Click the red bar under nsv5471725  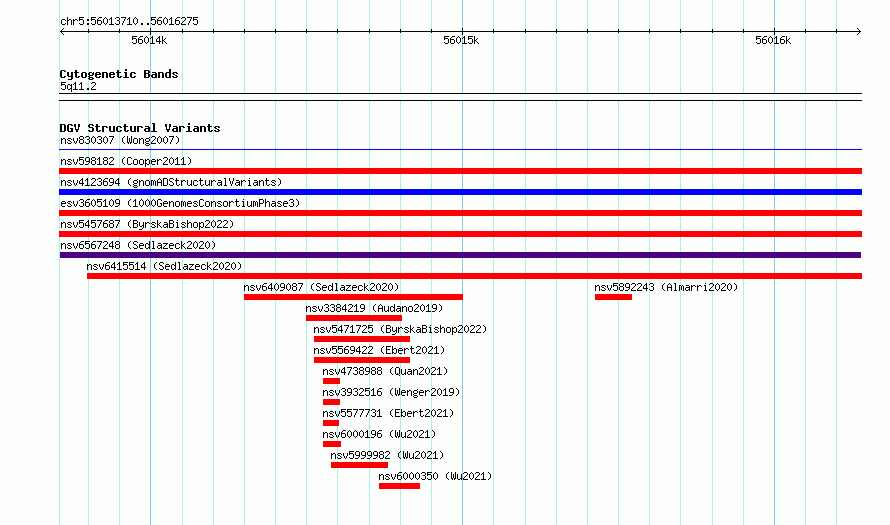362,339
